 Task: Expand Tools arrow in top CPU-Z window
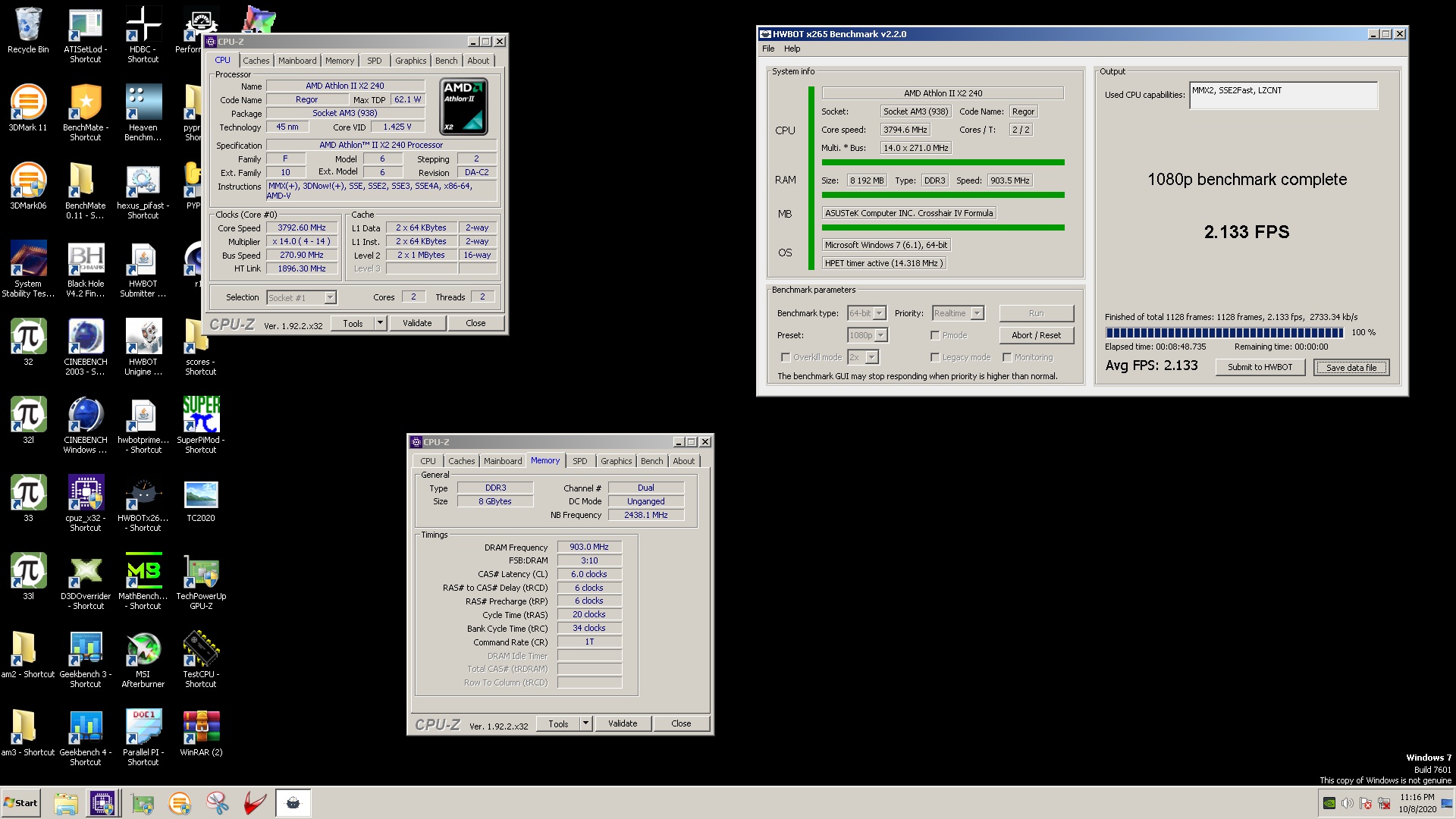381,323
